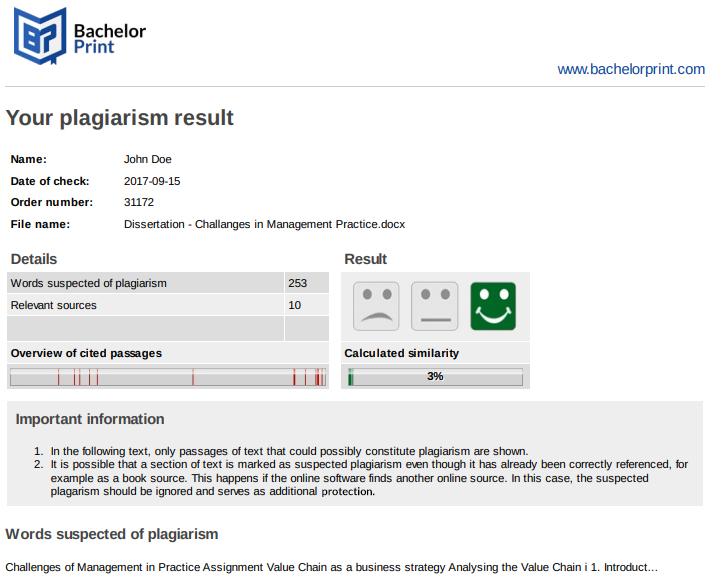Click the middle red marker in passages overview
This screenshot has height=577, width=714.
pos(193,377)
